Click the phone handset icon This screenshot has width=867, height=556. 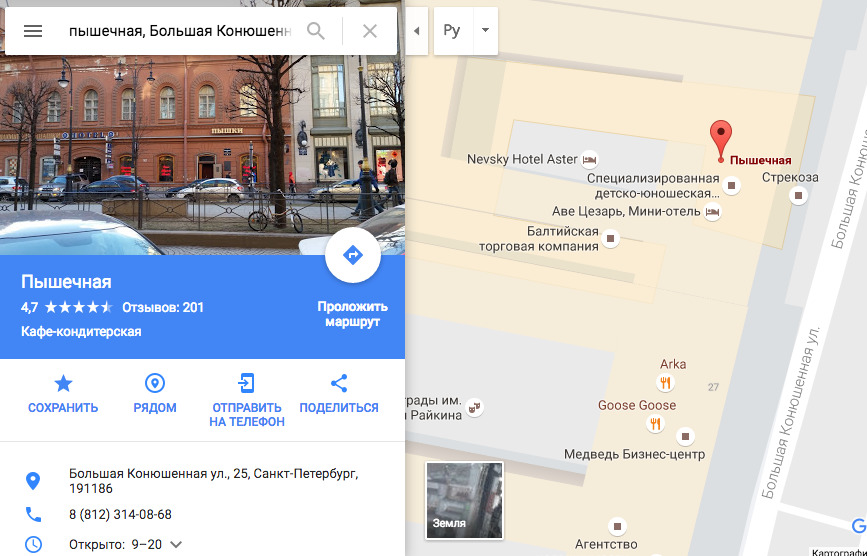click(33, 515)
